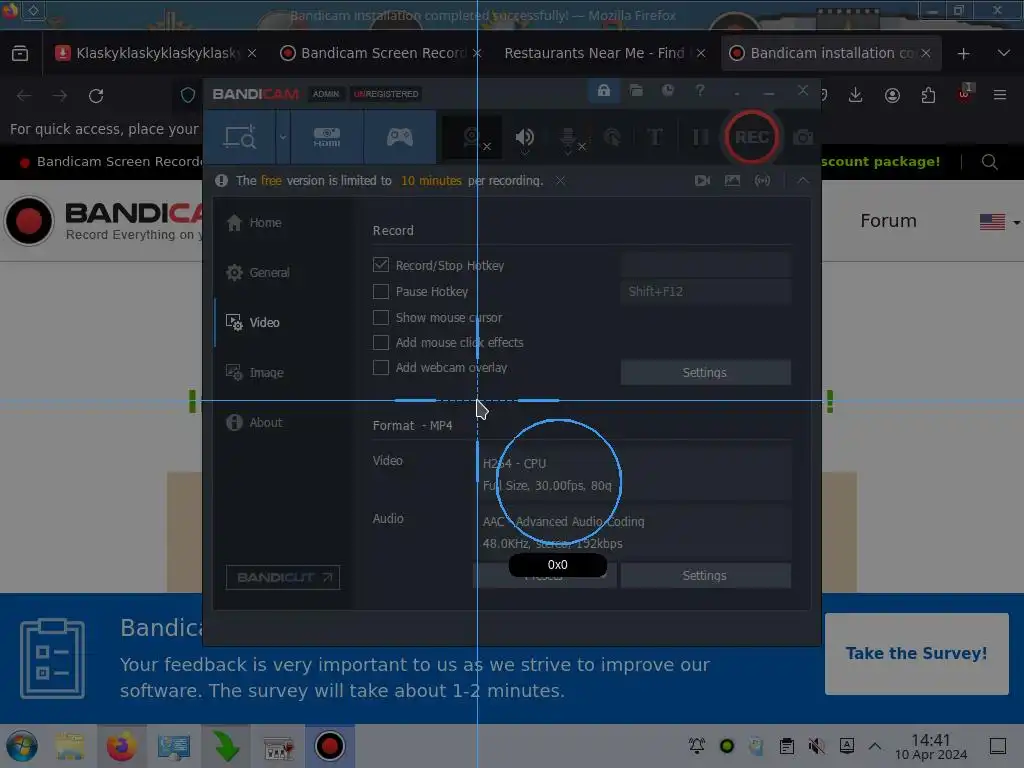Select Video tab in Bandicam sidebar
This screenshot has height=768, width=1024.
tap(252, 322)
